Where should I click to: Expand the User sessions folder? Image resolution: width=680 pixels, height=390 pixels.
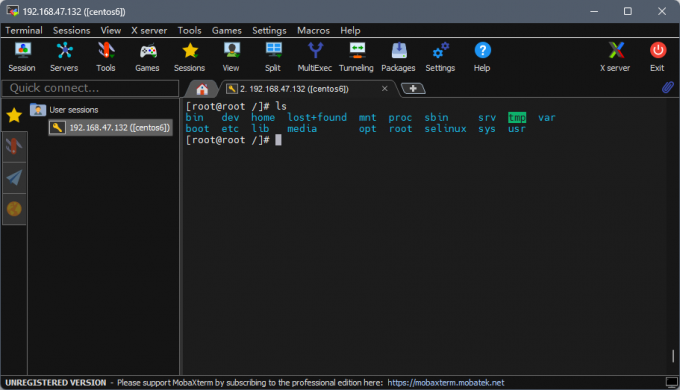click(64, 110)
